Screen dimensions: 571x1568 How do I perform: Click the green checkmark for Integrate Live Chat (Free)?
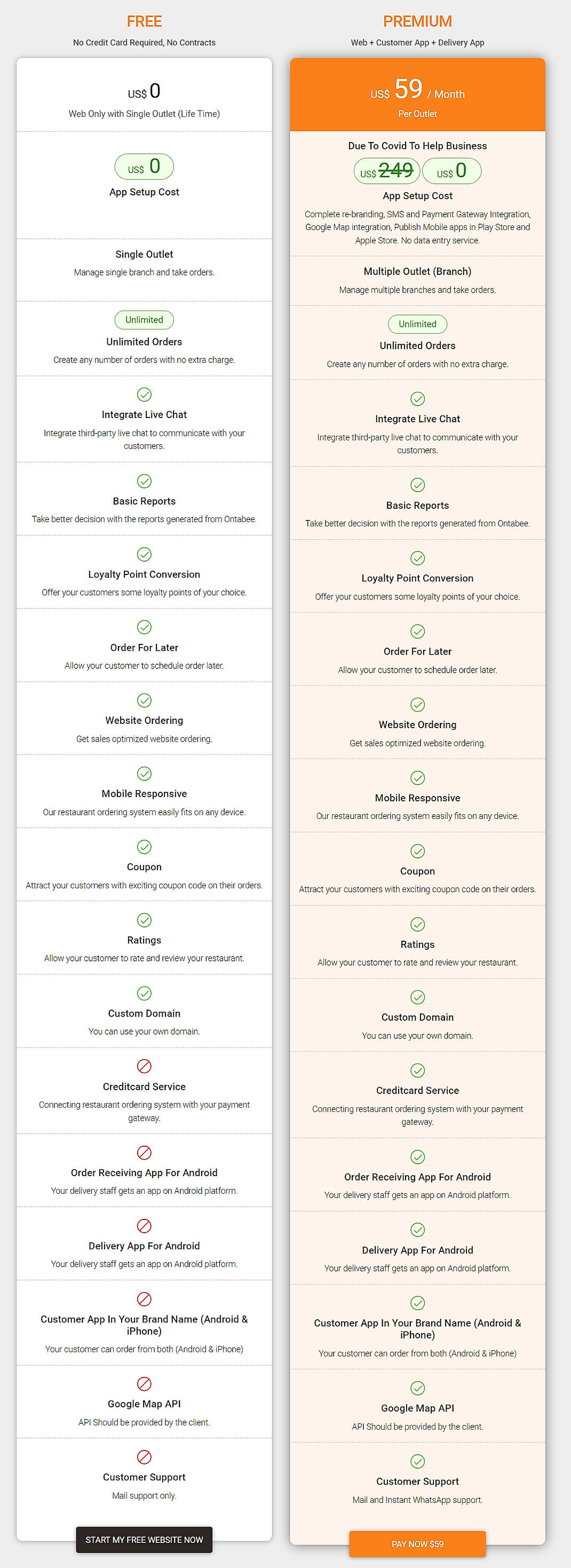point(144,395)
